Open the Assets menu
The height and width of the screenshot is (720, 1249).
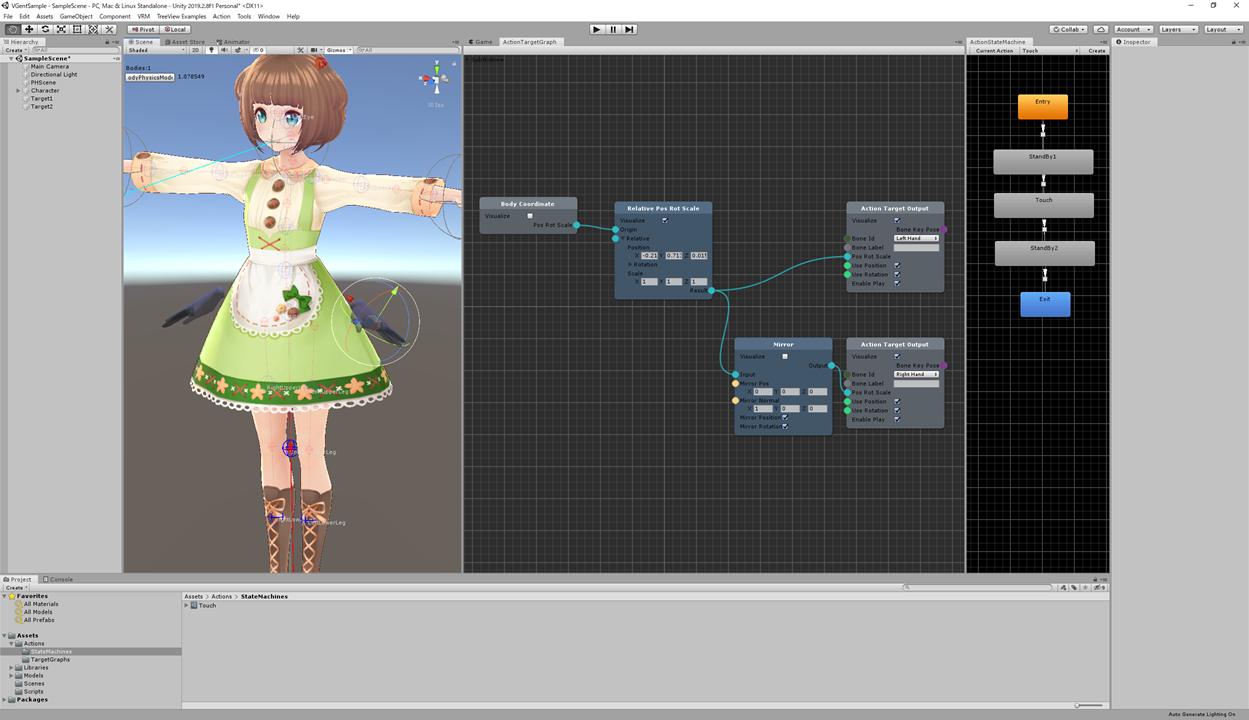(x=44, y=16)
